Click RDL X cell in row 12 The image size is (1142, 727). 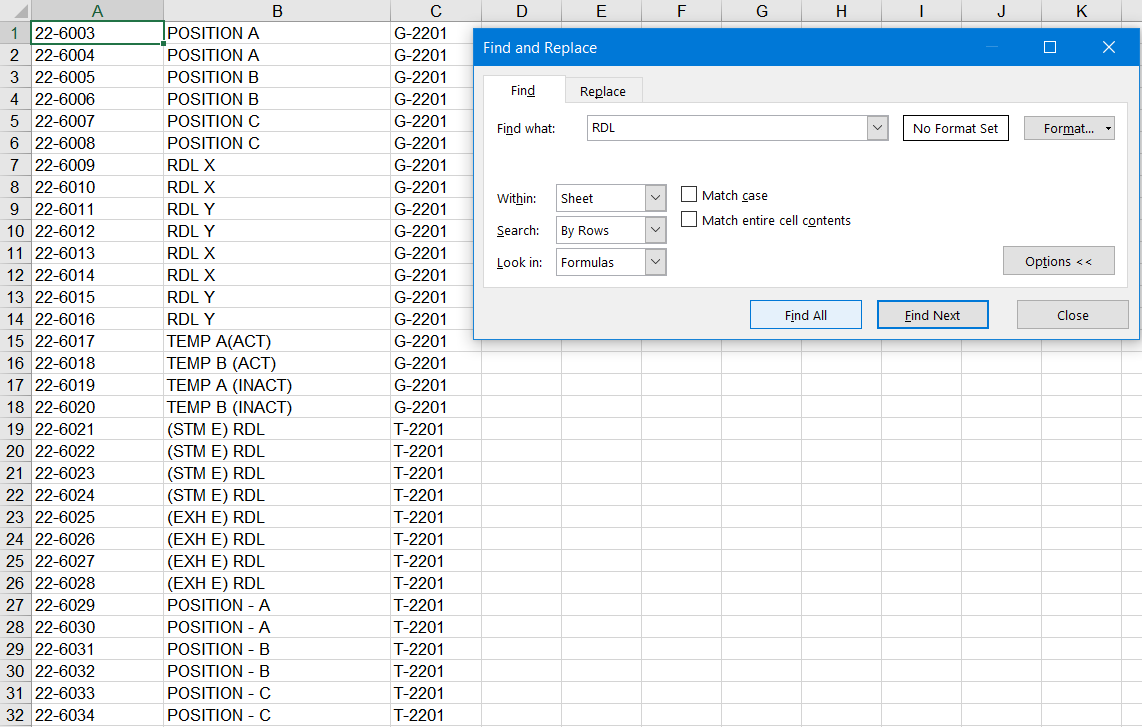pos(277,275)
